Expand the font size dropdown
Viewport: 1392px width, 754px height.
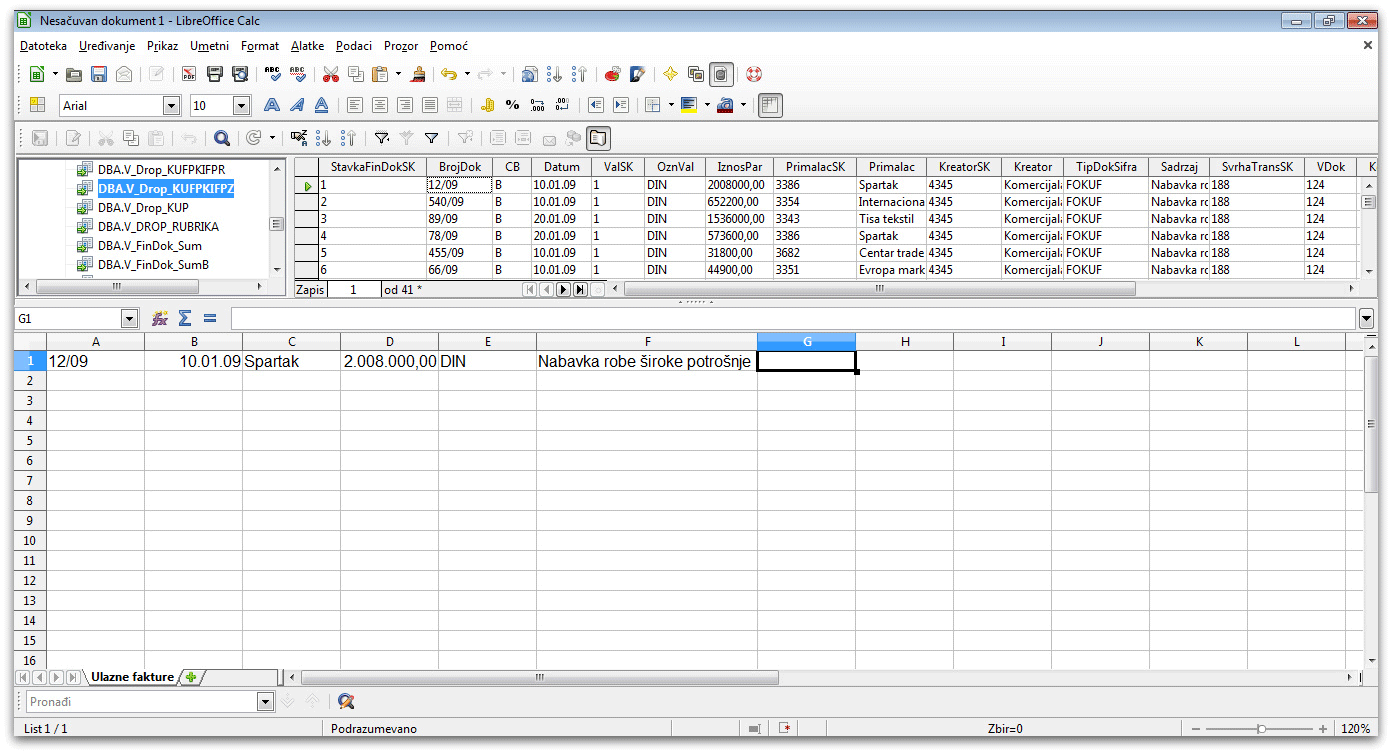click(x=241, y=105)
